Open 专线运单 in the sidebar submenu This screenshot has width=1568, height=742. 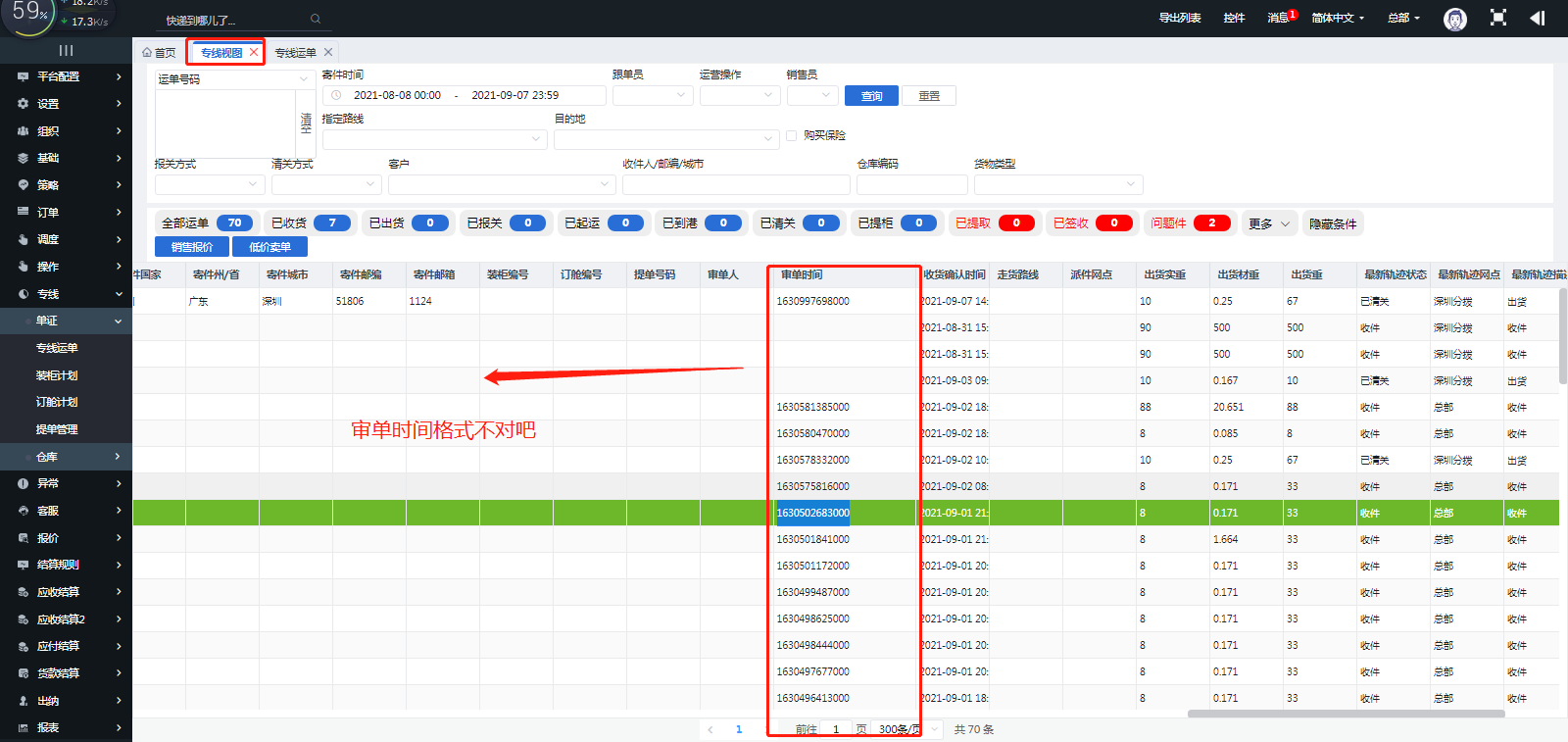point(57,348)
